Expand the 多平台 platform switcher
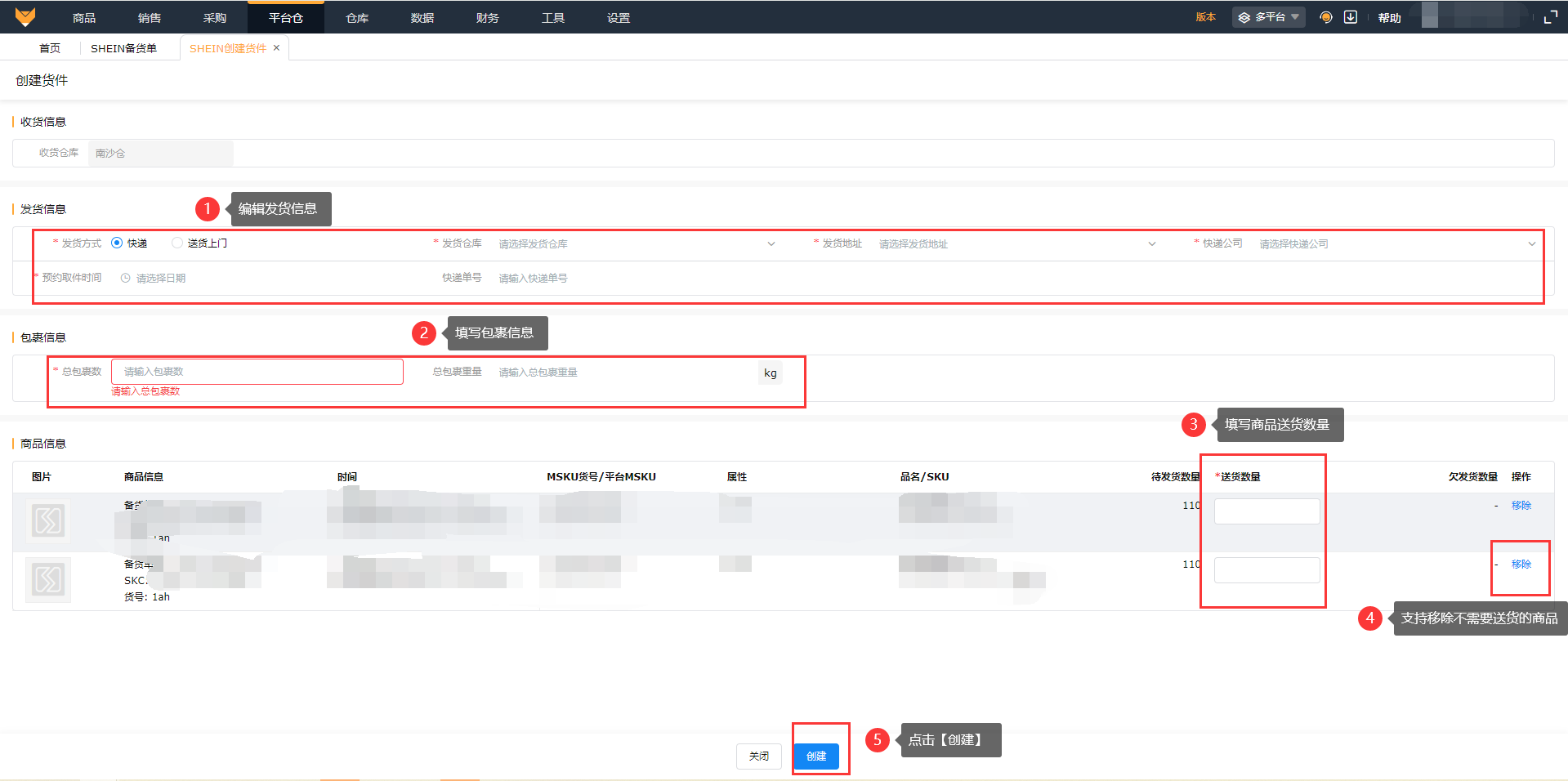1568x781 pixels. click(x=1269, y=17)
